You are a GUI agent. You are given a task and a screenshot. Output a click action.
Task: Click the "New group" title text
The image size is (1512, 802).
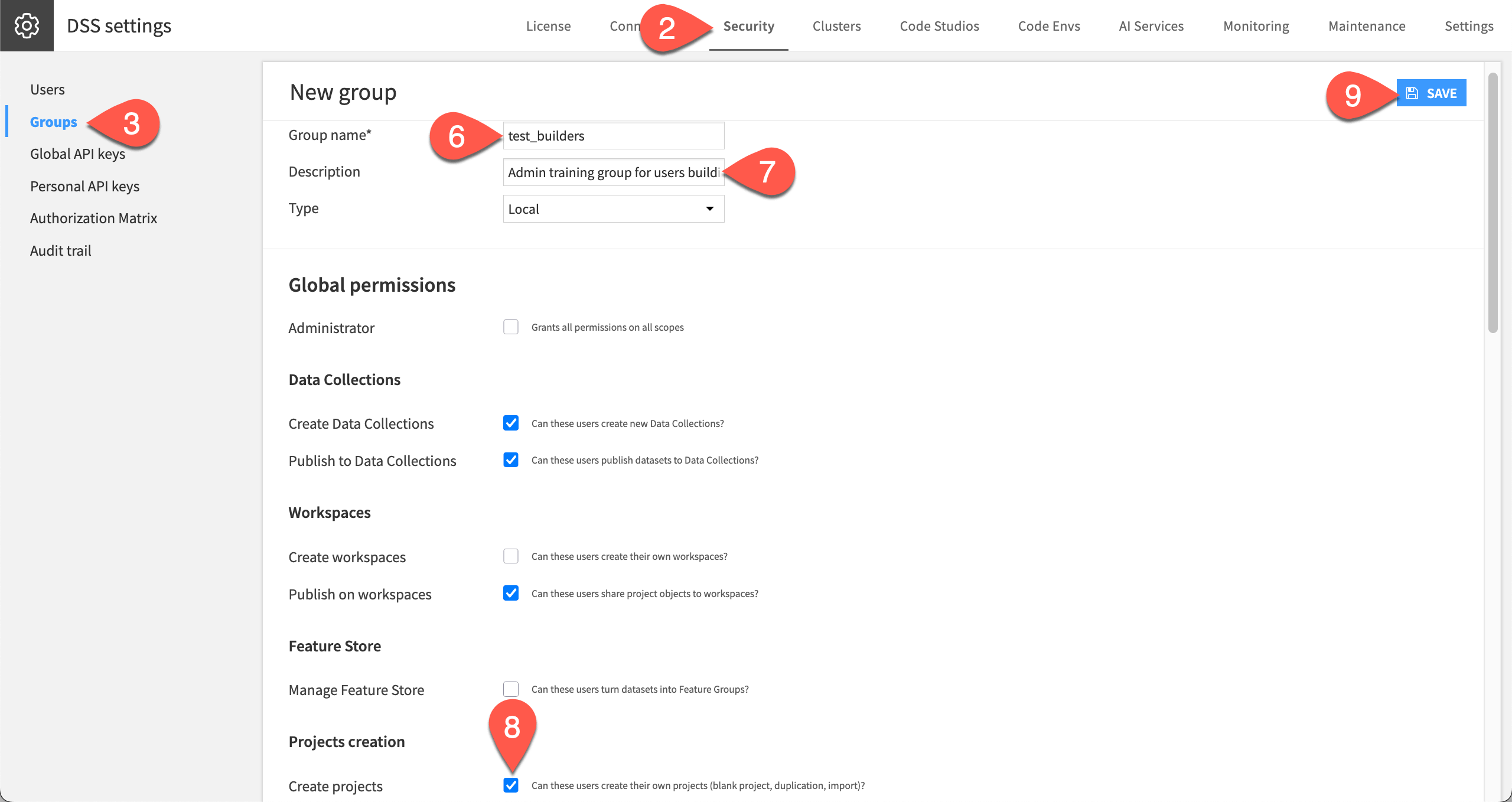[343, 93]
